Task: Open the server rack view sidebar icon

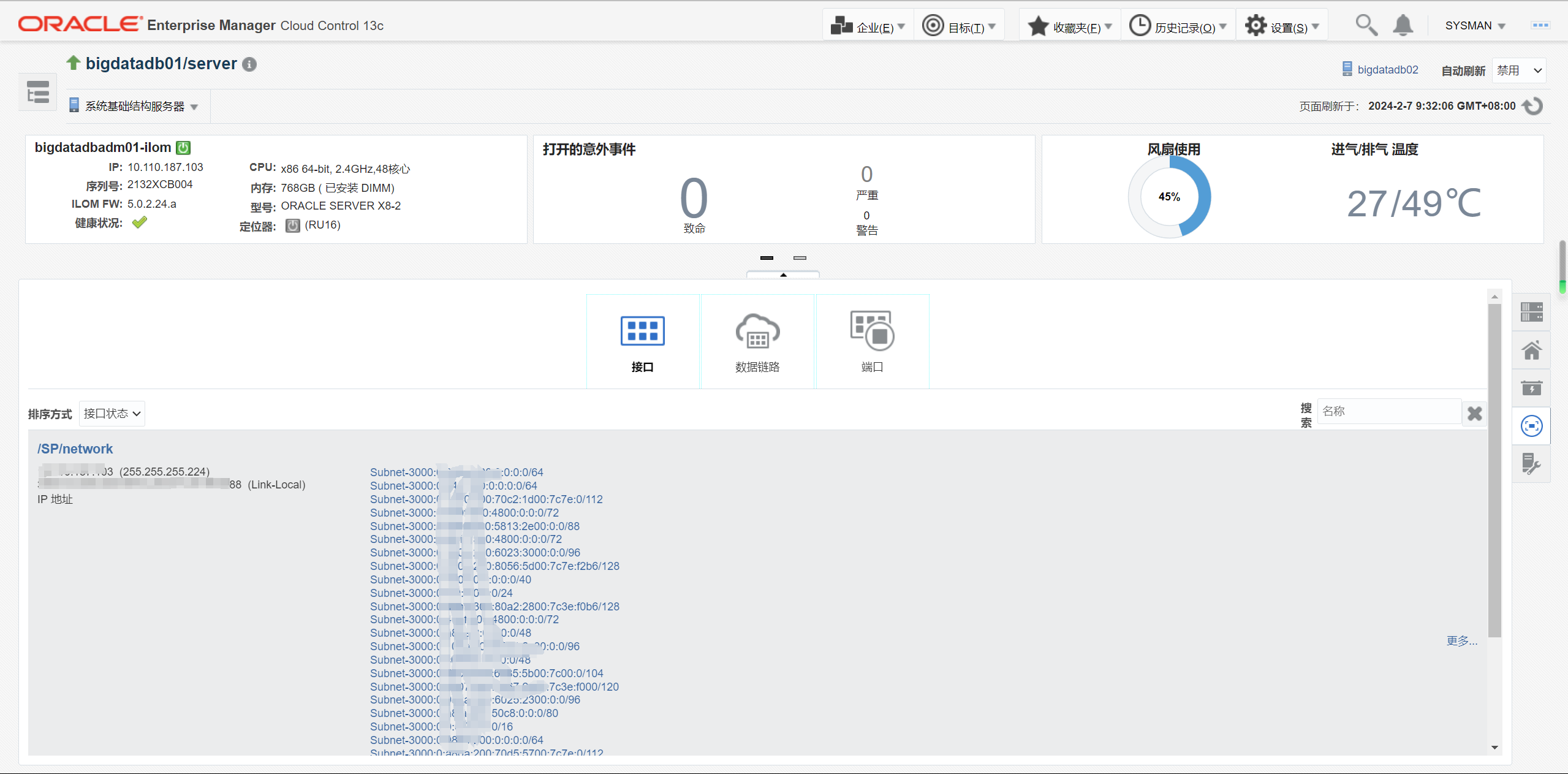Action: 1532,312
